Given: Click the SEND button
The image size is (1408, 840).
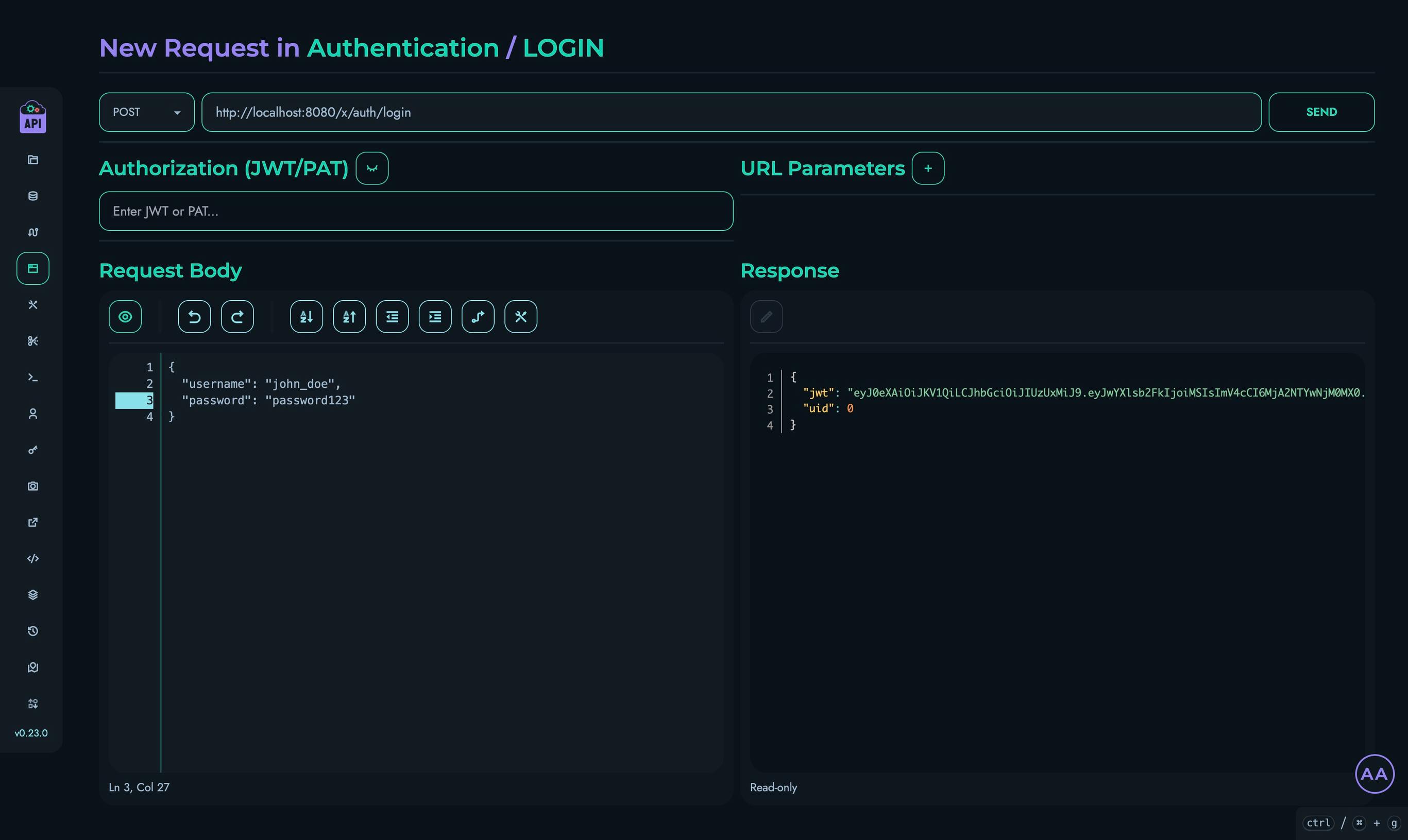Looking at the screenshot, I should pos(1321,112).
